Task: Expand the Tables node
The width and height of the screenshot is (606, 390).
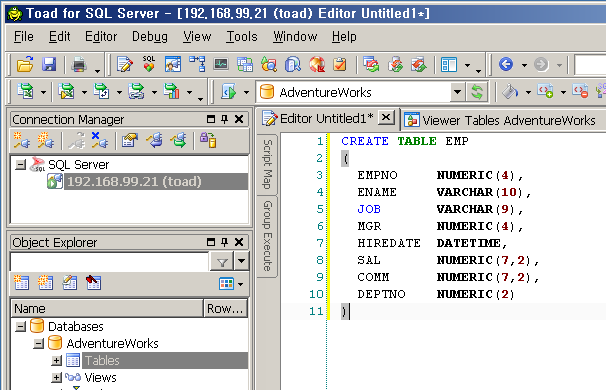Action: click(57, 361)
